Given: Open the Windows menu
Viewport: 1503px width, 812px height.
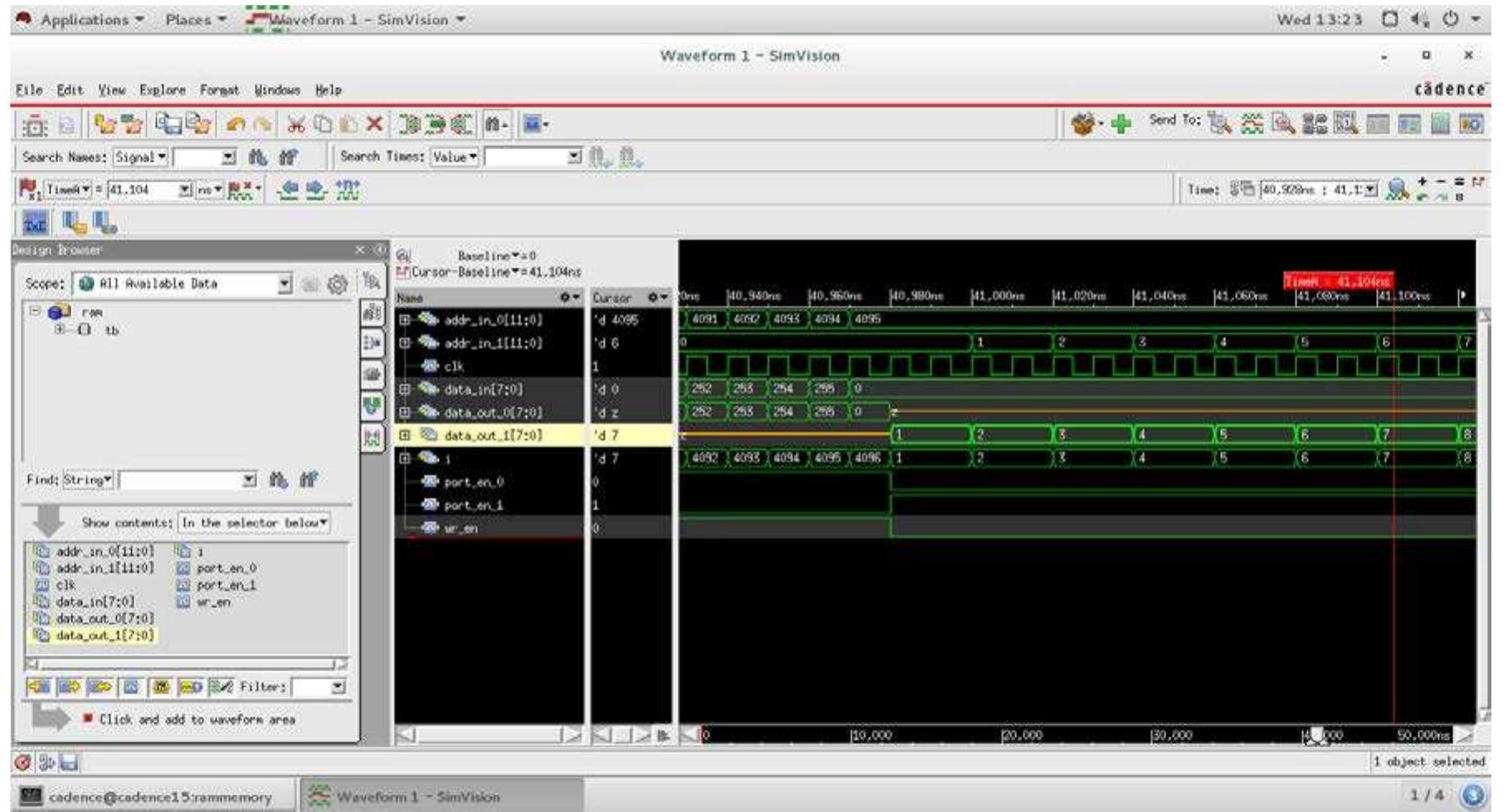Looking at the screenshot, I should pyautogui.click(x=277, y=90).
